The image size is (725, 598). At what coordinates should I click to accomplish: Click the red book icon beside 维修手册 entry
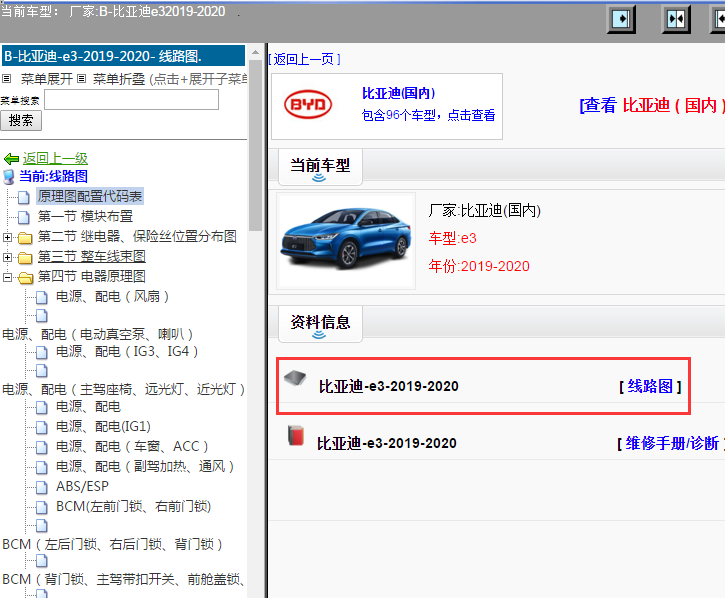pos(295,435)
